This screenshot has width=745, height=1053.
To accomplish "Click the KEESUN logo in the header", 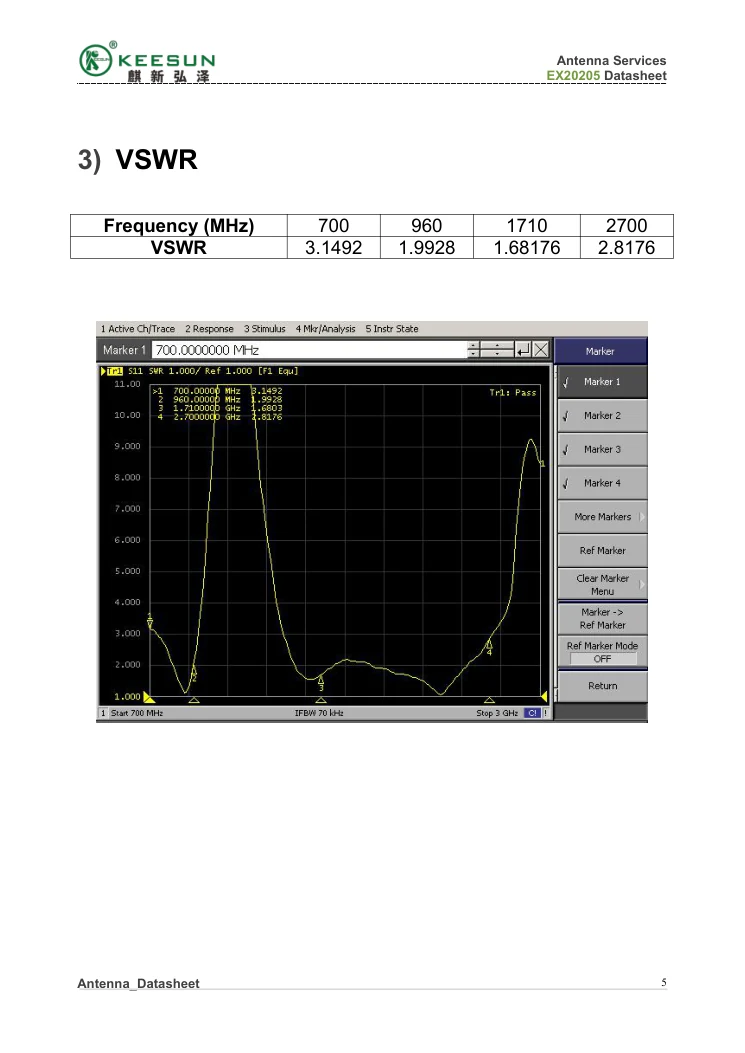I will click(x=147, y=62).
